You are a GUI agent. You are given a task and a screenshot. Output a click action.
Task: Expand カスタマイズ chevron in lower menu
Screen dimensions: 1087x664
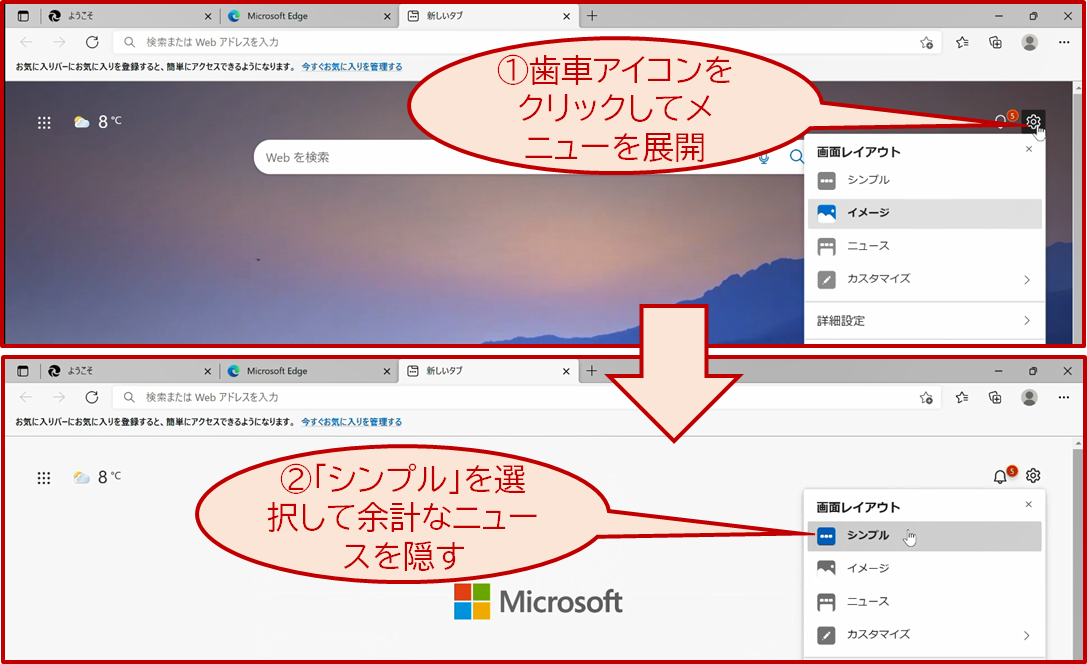coord(1027,635)
